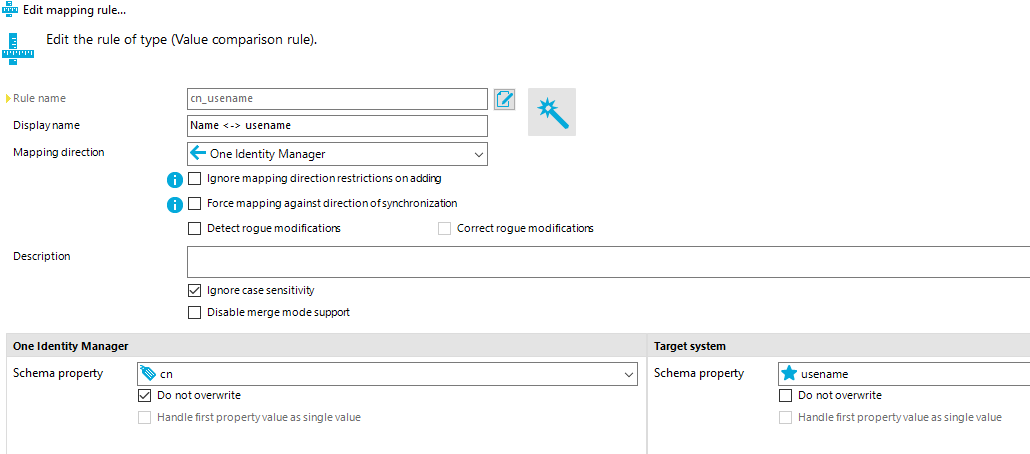Click Schema property label under One Identity Manager

58,373
